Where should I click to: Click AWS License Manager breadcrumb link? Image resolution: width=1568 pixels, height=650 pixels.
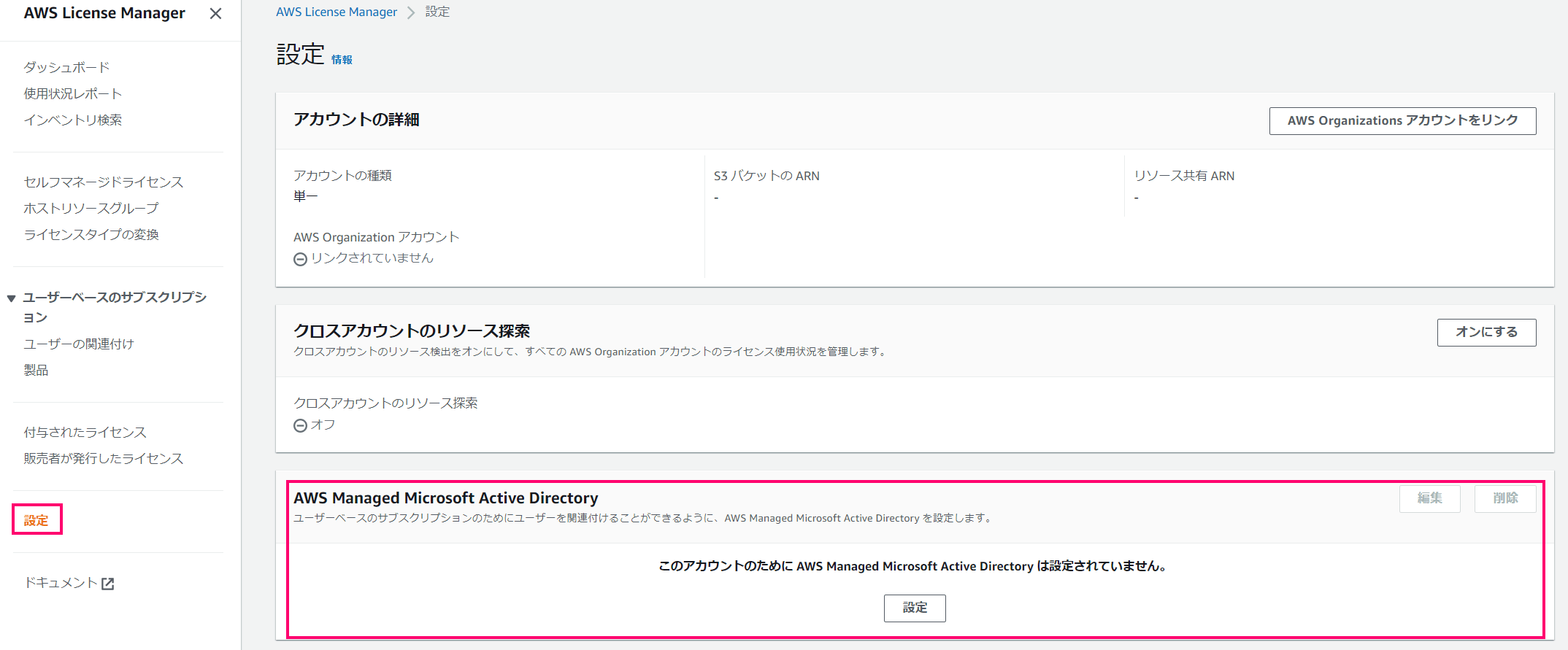click(337, 12)
